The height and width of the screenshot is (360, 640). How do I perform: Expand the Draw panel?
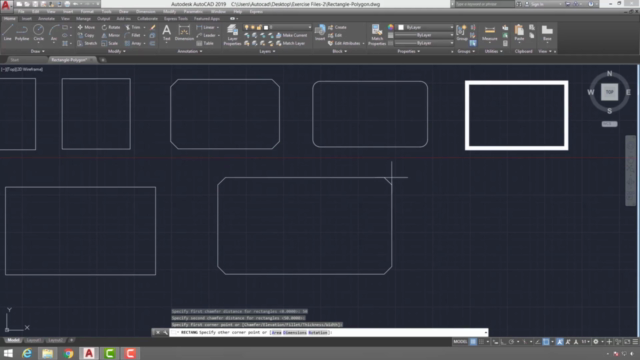point(38,51)
